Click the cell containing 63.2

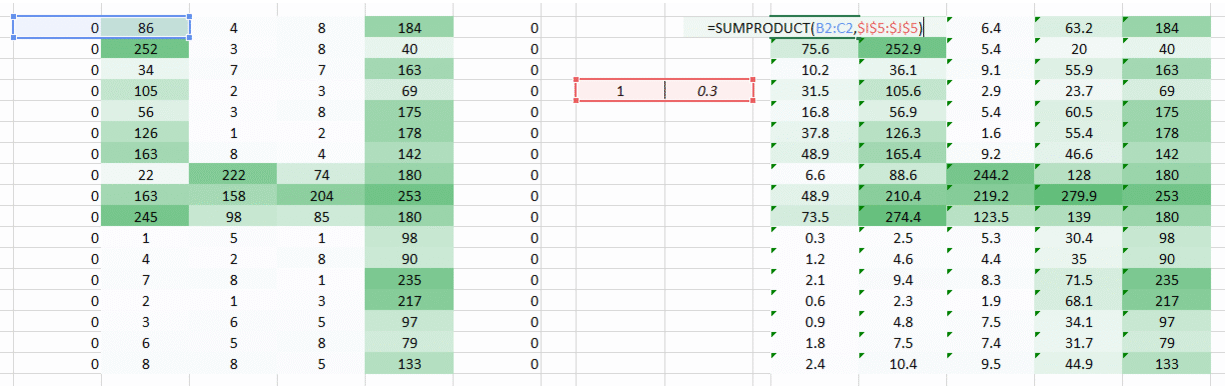[1079, 28]
